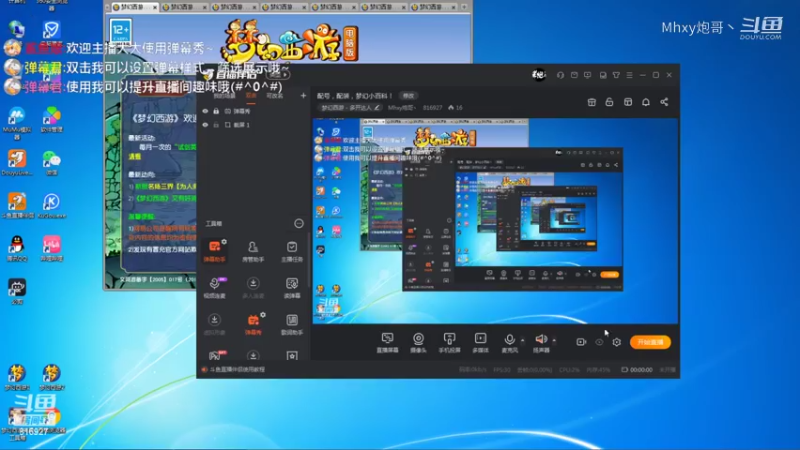This screenshot has width=800, height=450.
Task: Click the stream trash bin icon
Action: pos(592,102)
